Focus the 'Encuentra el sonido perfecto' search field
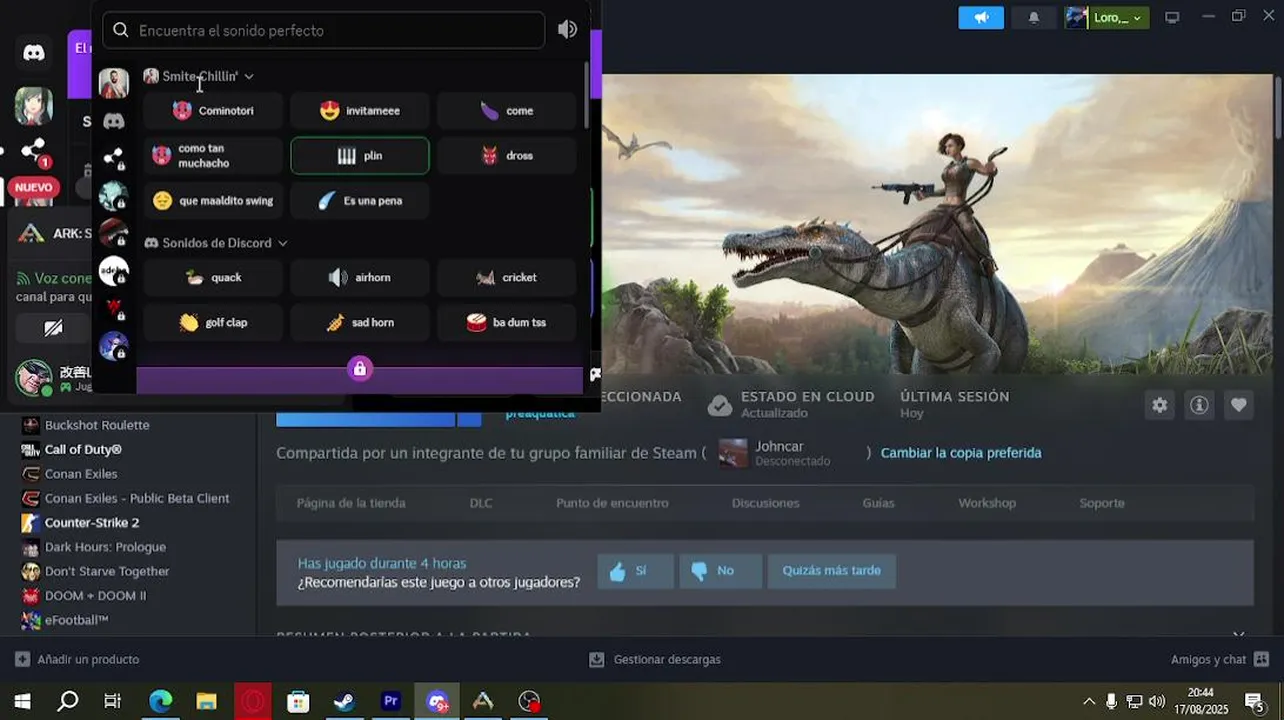Image resolution: width=1284 pixels, height=720 pixels. [x=323, y=30]
